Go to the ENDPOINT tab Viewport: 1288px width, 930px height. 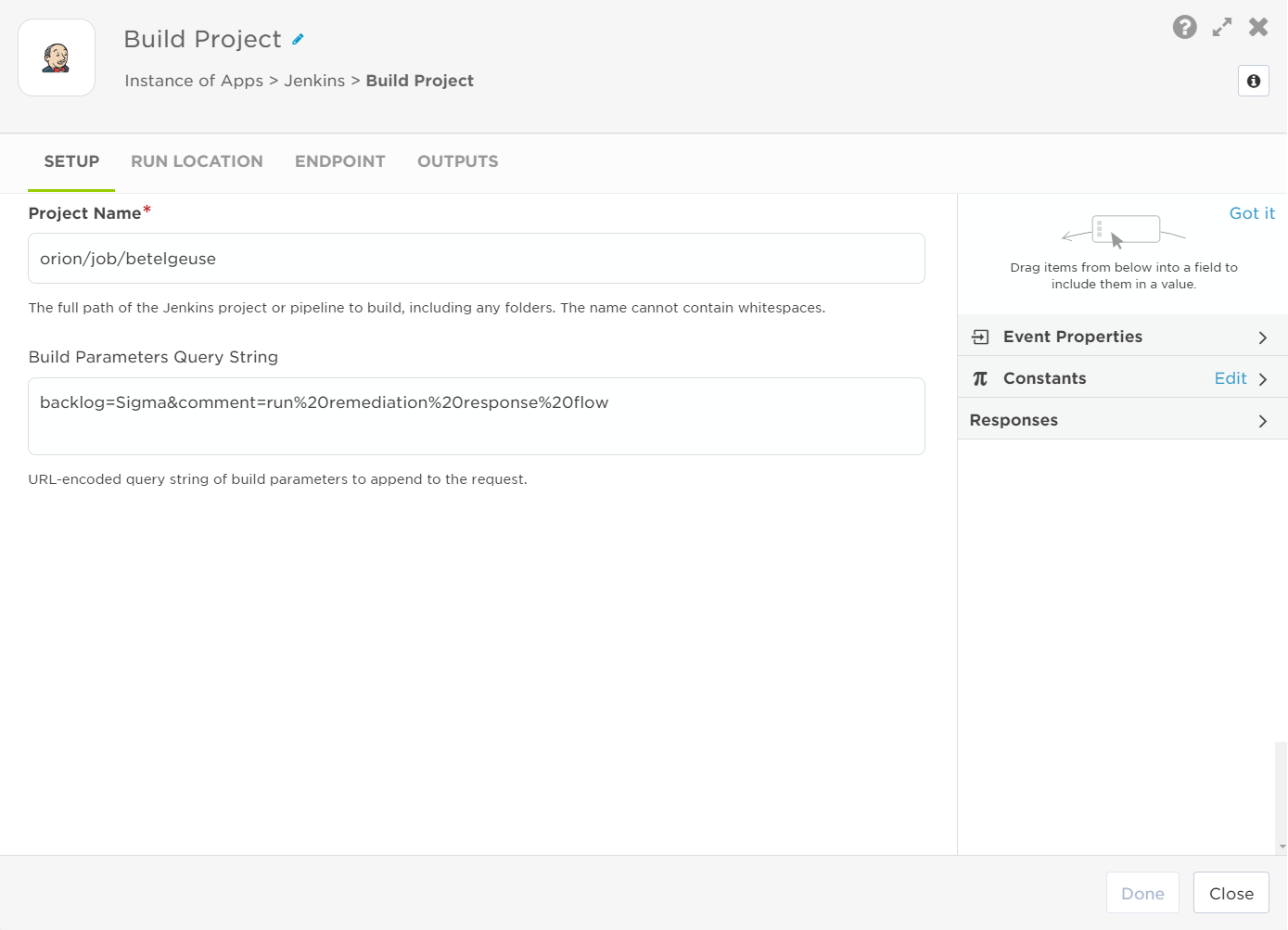(340, 161)
